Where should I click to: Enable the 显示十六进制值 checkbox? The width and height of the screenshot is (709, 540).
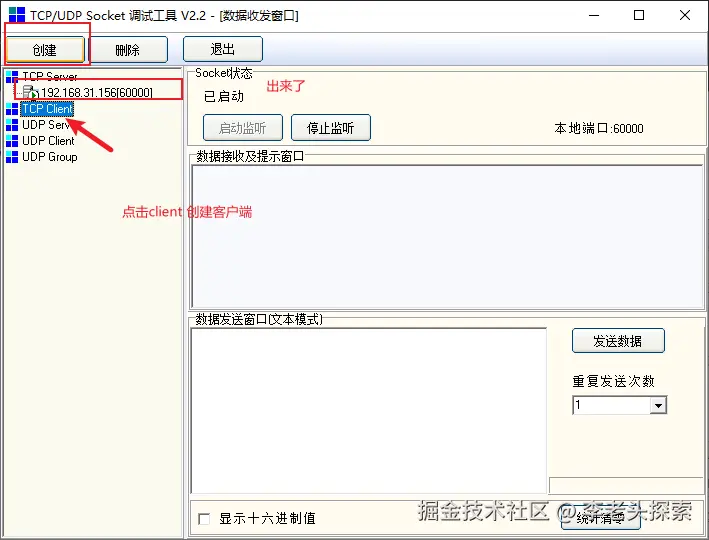[204, 519]
